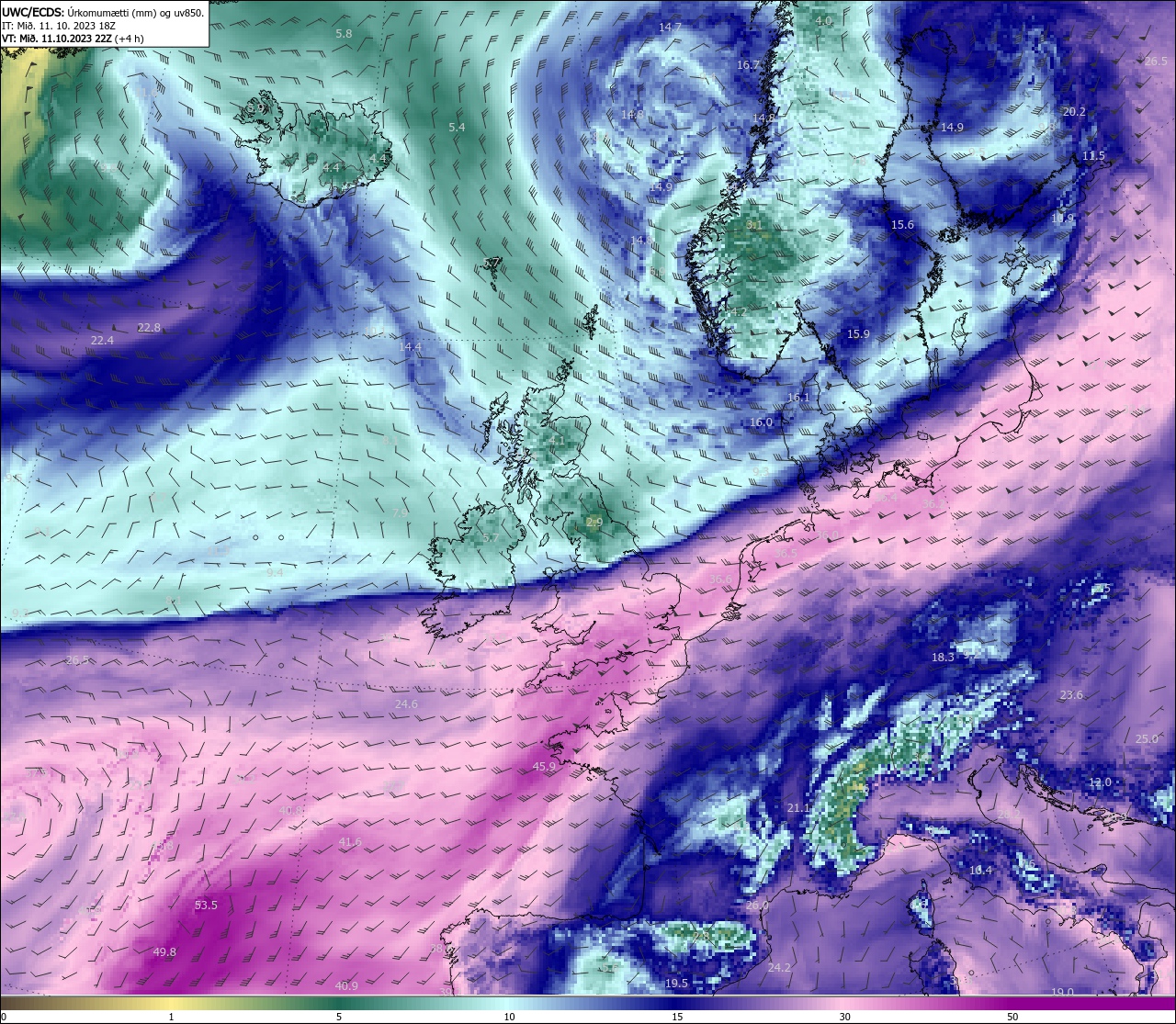Click the 19.0 value label
The width and height of the screenshot is (1176, 1024).
tap(1062, 993)
